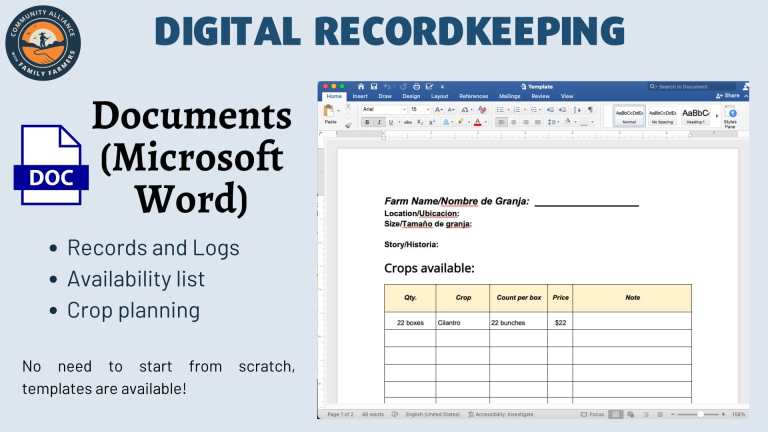Open the Layout ribbon tab
The image size is (768, 432).
[439, 96]
